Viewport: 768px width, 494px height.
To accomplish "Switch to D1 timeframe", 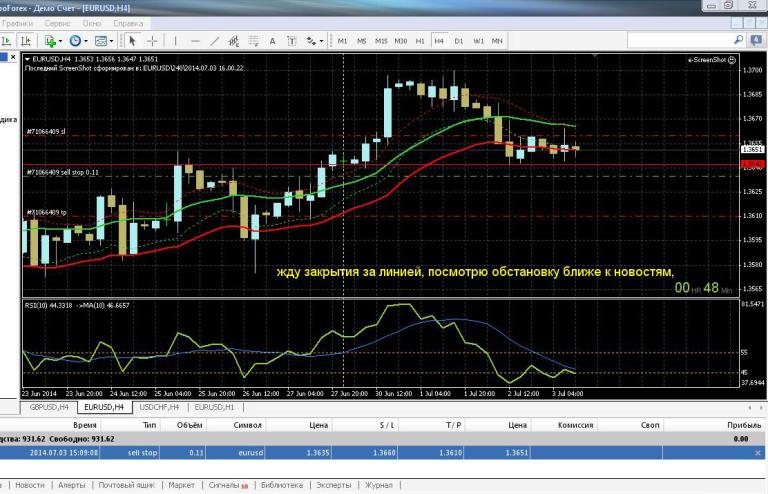I will (x=458, y=41).
